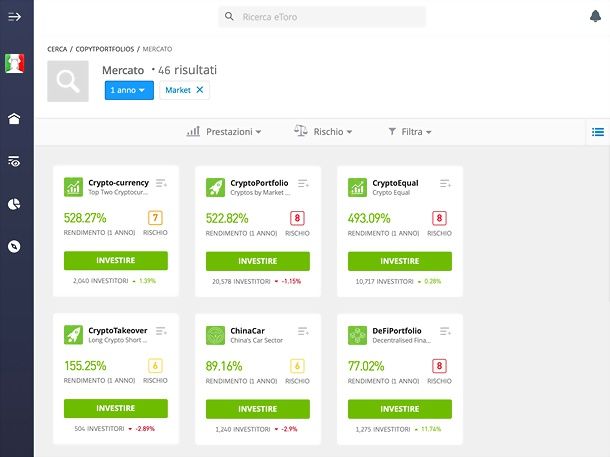This screenshot has width=610, height=457.
Task: Add CryptoPortfolio to watchlist icon
Action: (303, 183)
